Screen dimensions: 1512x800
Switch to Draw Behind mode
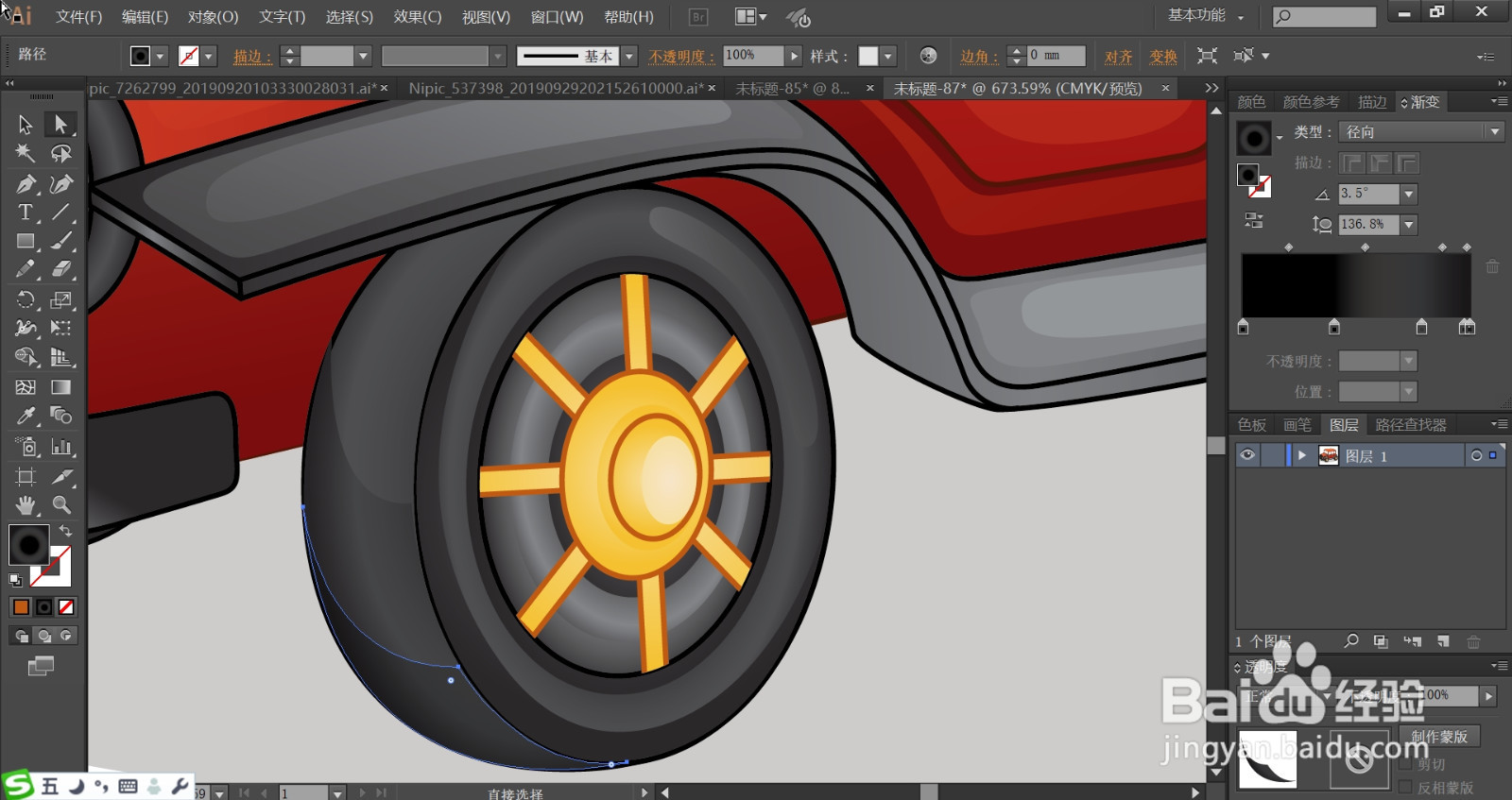click(x=43, y=636)
